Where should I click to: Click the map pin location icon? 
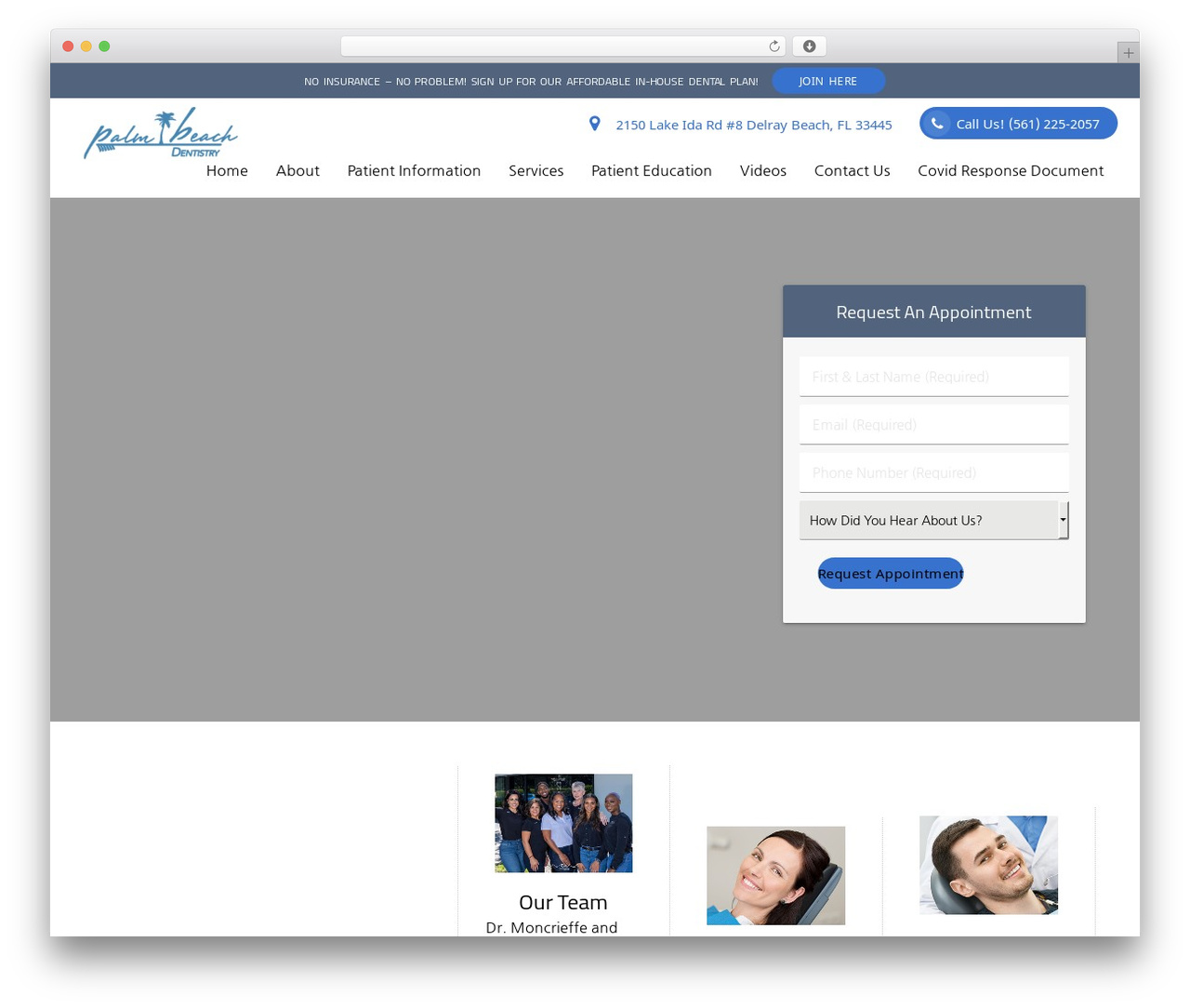(x=594, y=124)
